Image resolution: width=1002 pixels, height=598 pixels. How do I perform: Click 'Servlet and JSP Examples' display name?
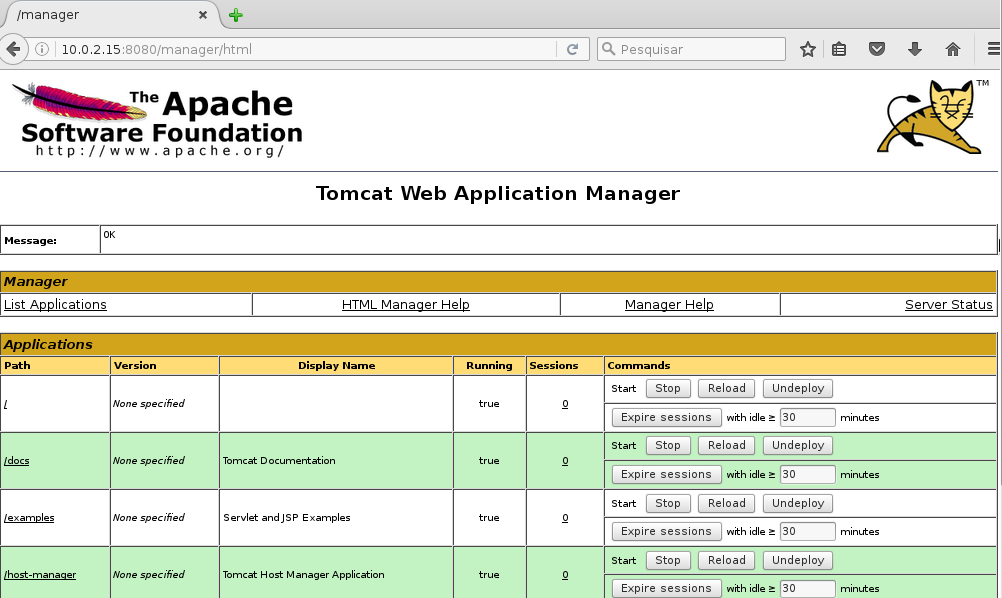287,518
